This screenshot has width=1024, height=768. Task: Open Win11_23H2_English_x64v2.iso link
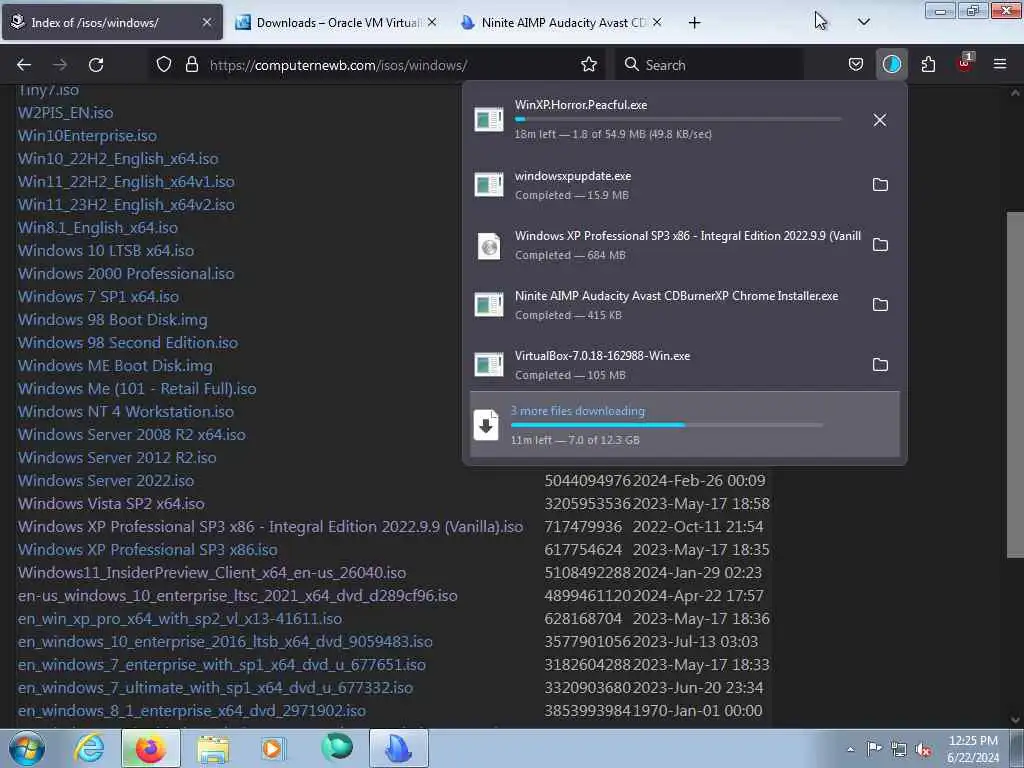point(126,204)
